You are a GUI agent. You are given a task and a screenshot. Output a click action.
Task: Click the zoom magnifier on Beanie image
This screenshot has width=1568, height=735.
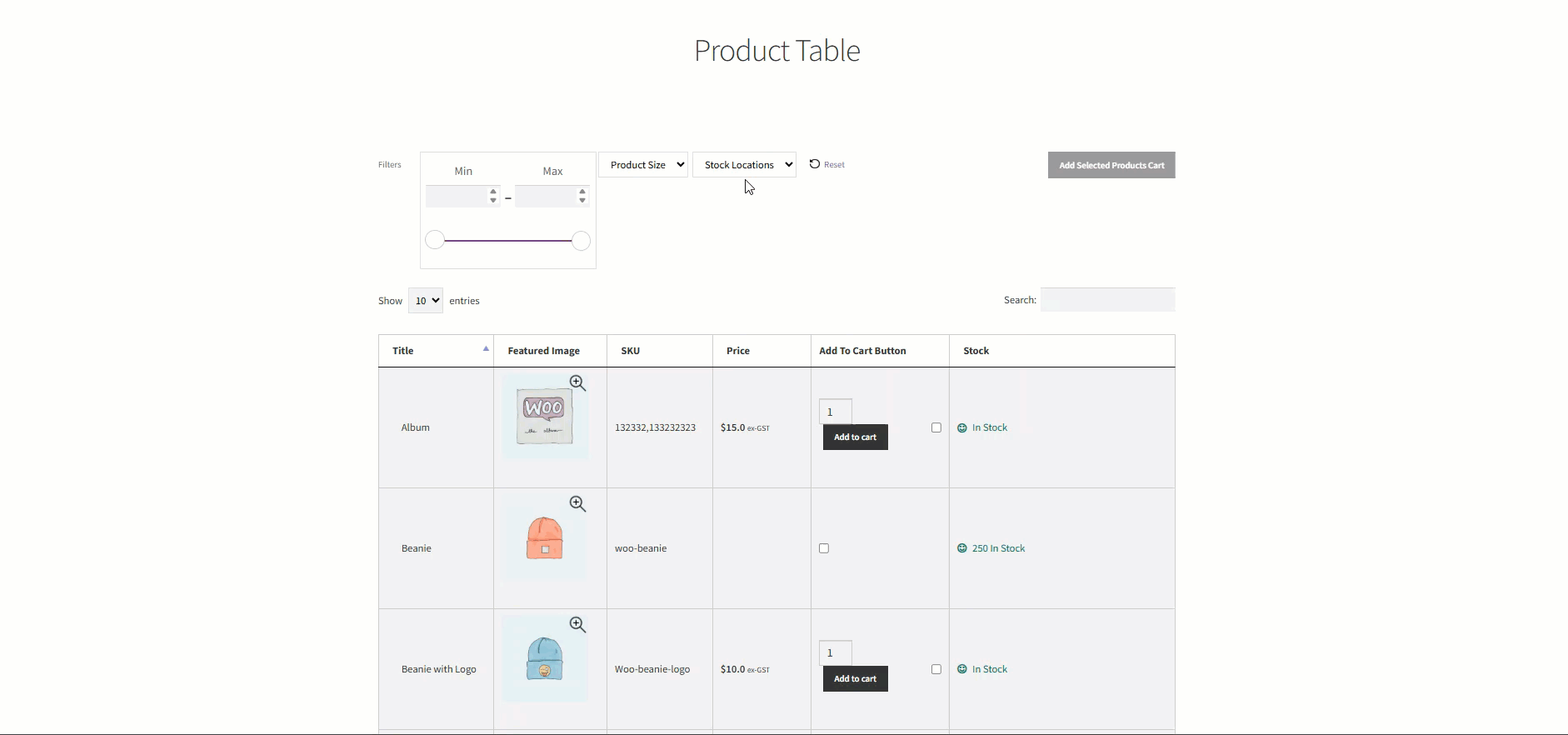(577, 503)
